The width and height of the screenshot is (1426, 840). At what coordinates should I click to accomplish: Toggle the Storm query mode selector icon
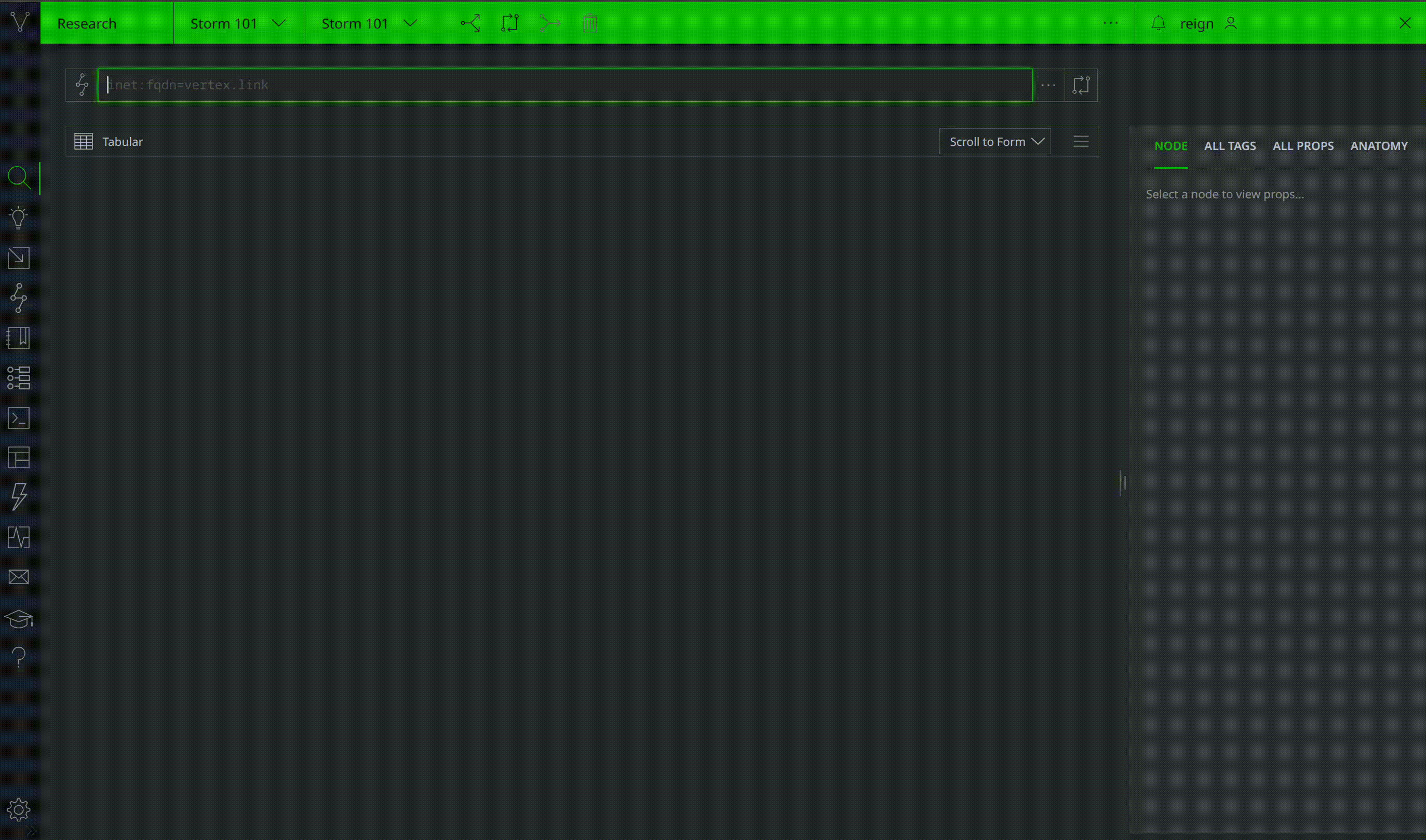[x=82, y=85]
